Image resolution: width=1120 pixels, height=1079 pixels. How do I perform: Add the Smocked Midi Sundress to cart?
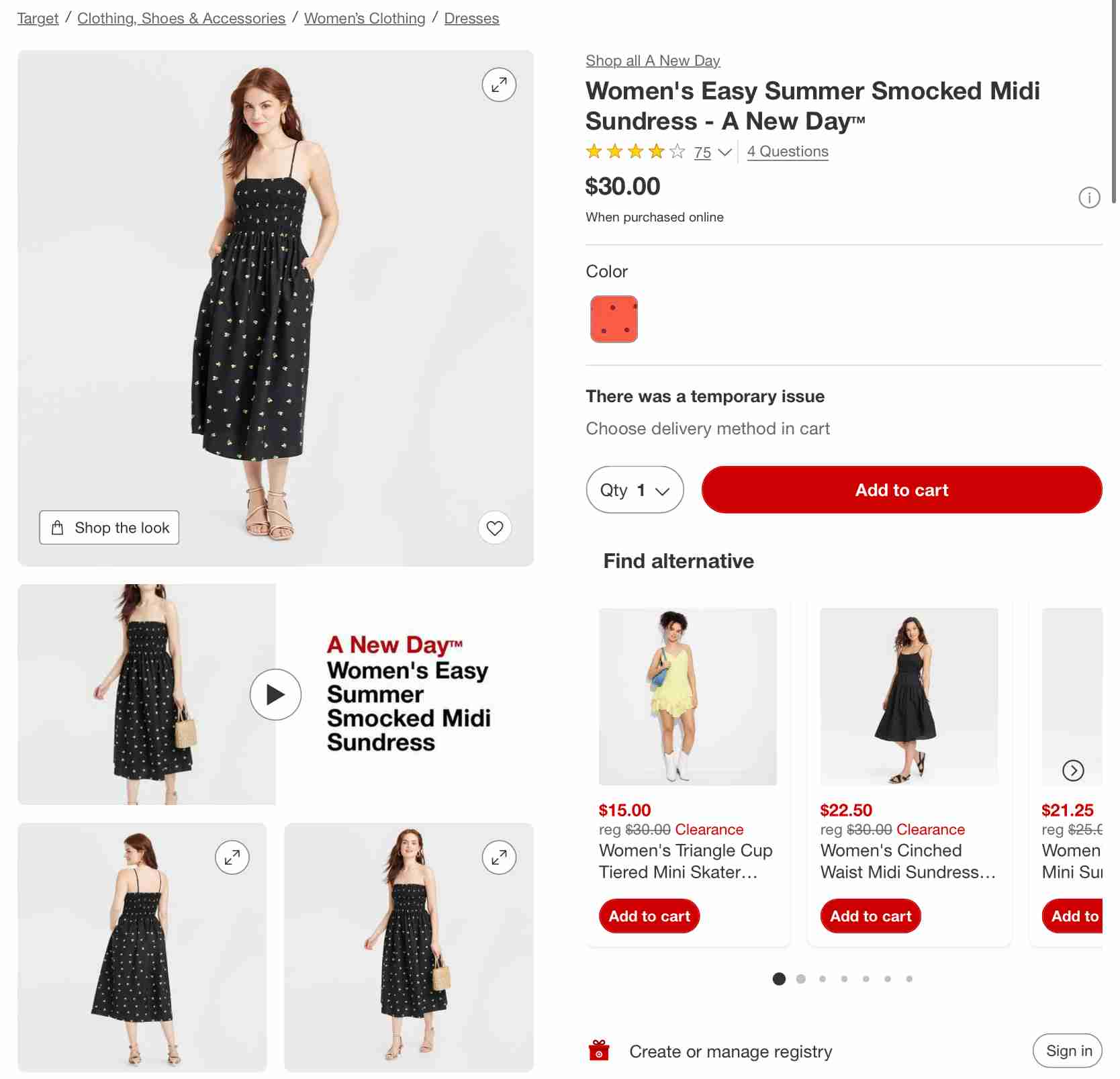point(902,490)
